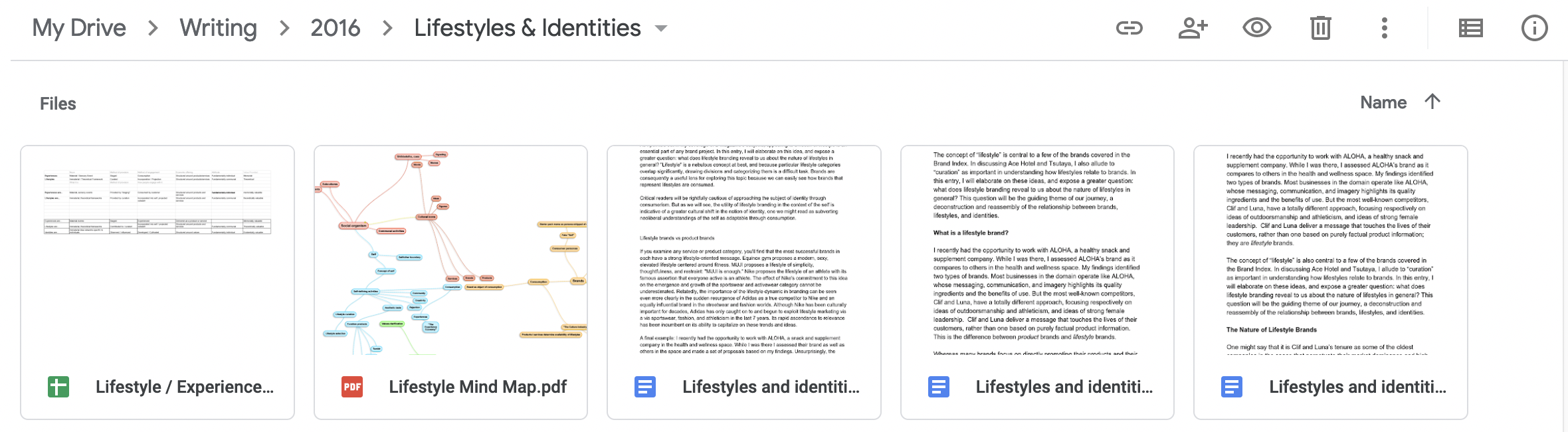The image size is (1568, 432).
Task: Click the get shareable link icon
Action: click(x=1129, y=28)
